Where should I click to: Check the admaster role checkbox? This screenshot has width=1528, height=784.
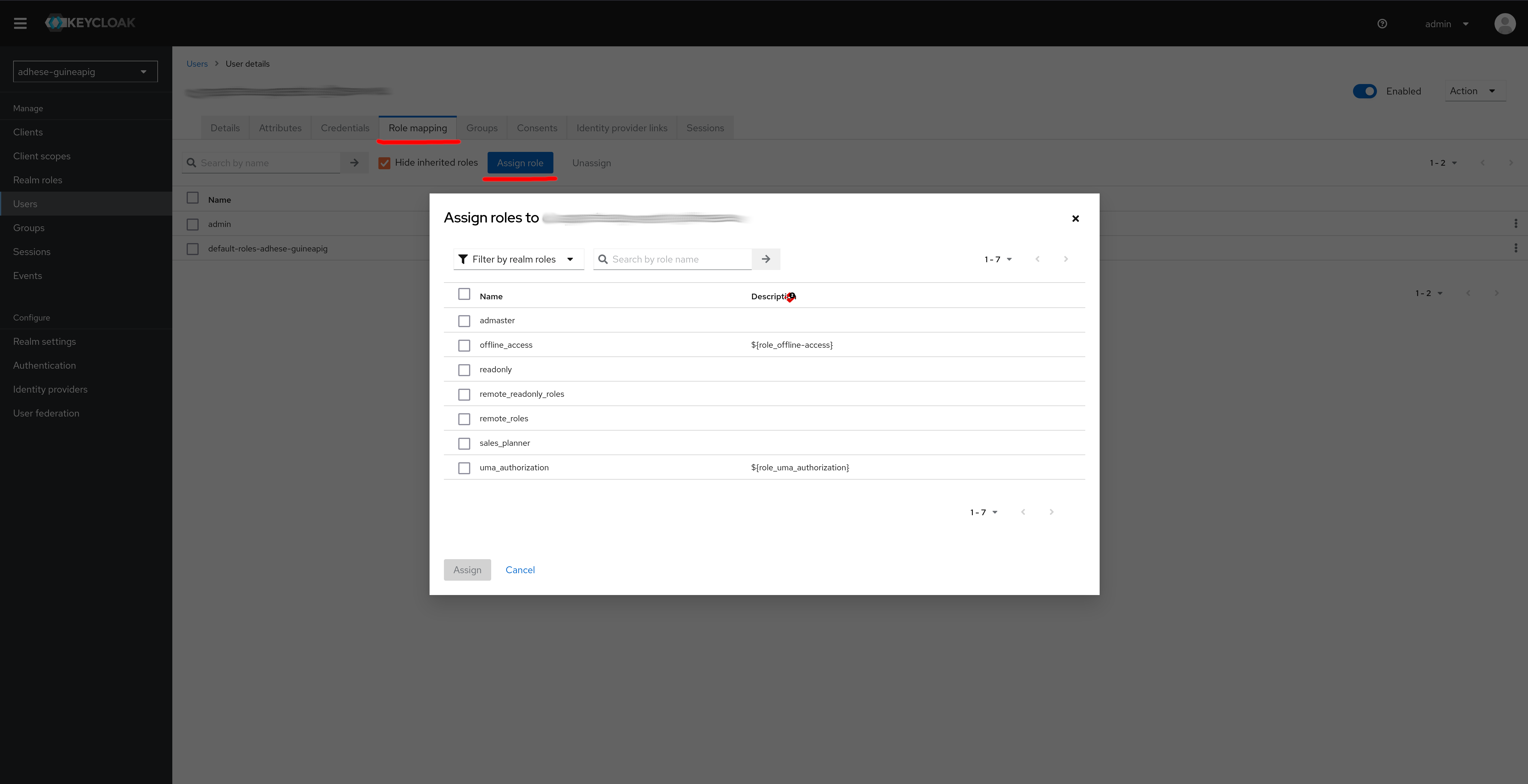click(x=465, y=321)
